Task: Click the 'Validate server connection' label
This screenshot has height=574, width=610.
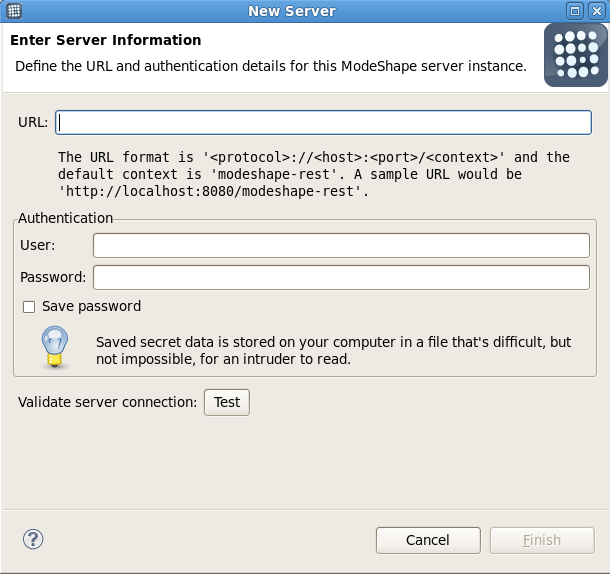Action: 108,402
